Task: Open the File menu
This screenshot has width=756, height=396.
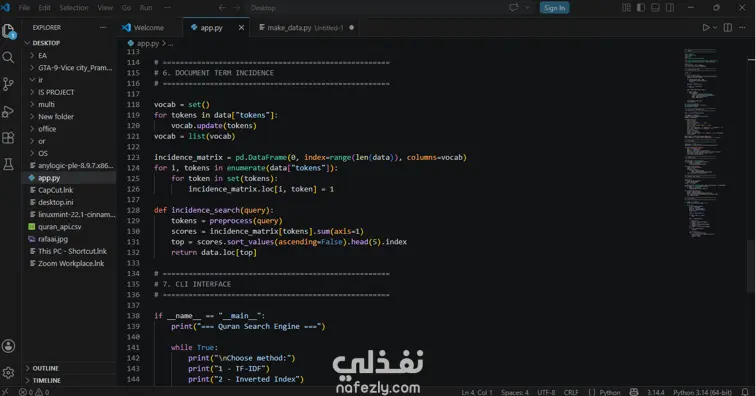Action: (24, 8)
